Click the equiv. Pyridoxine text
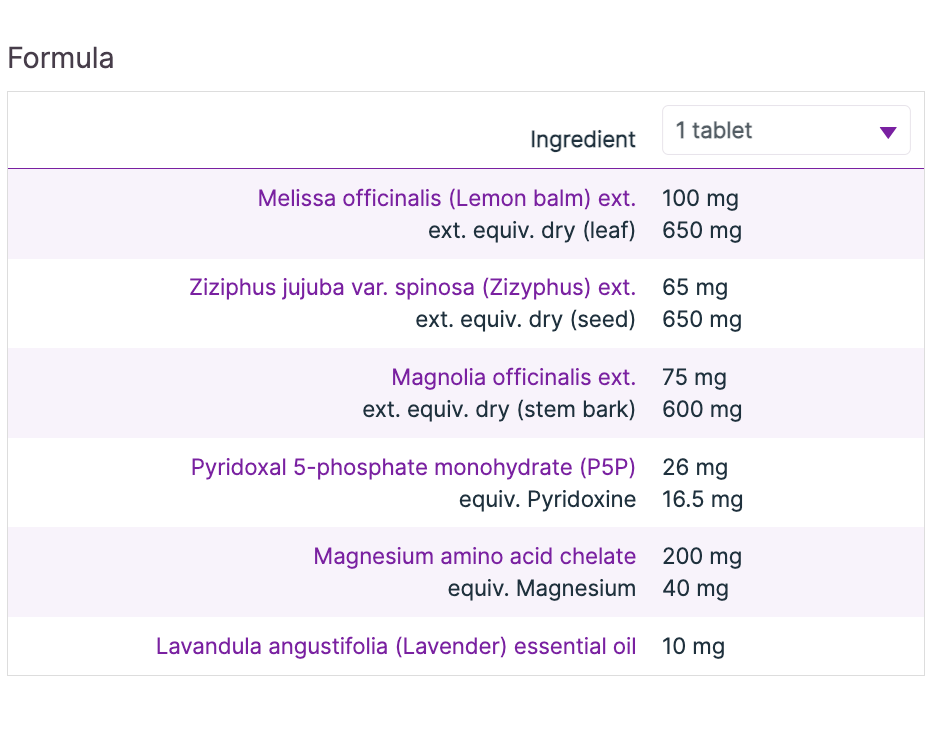Image resolution: width=938 pixels, height=734 pixels. (x=547, y=499)
